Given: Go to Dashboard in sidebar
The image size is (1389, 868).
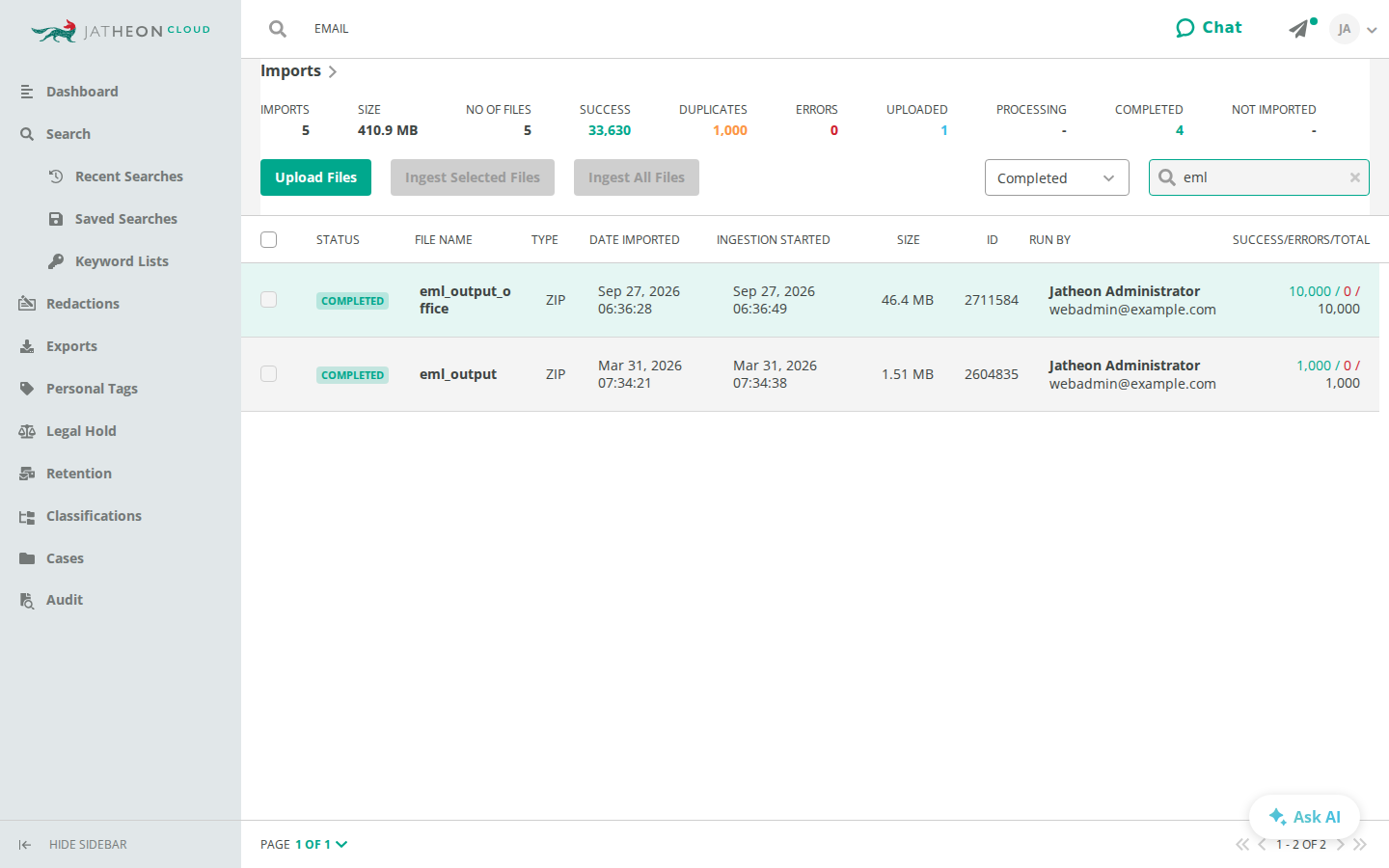Looking at the screenshot, I should pos(82,92).
